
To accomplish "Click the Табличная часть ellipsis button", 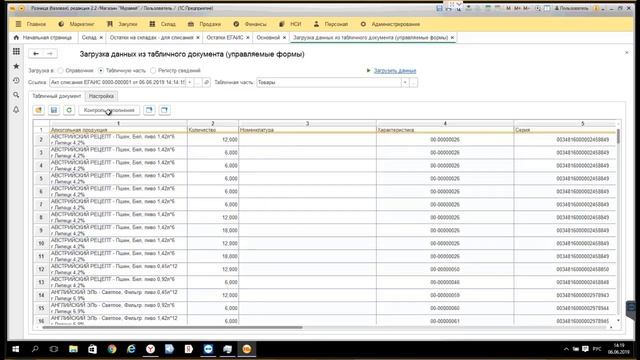I will point(413,82).
